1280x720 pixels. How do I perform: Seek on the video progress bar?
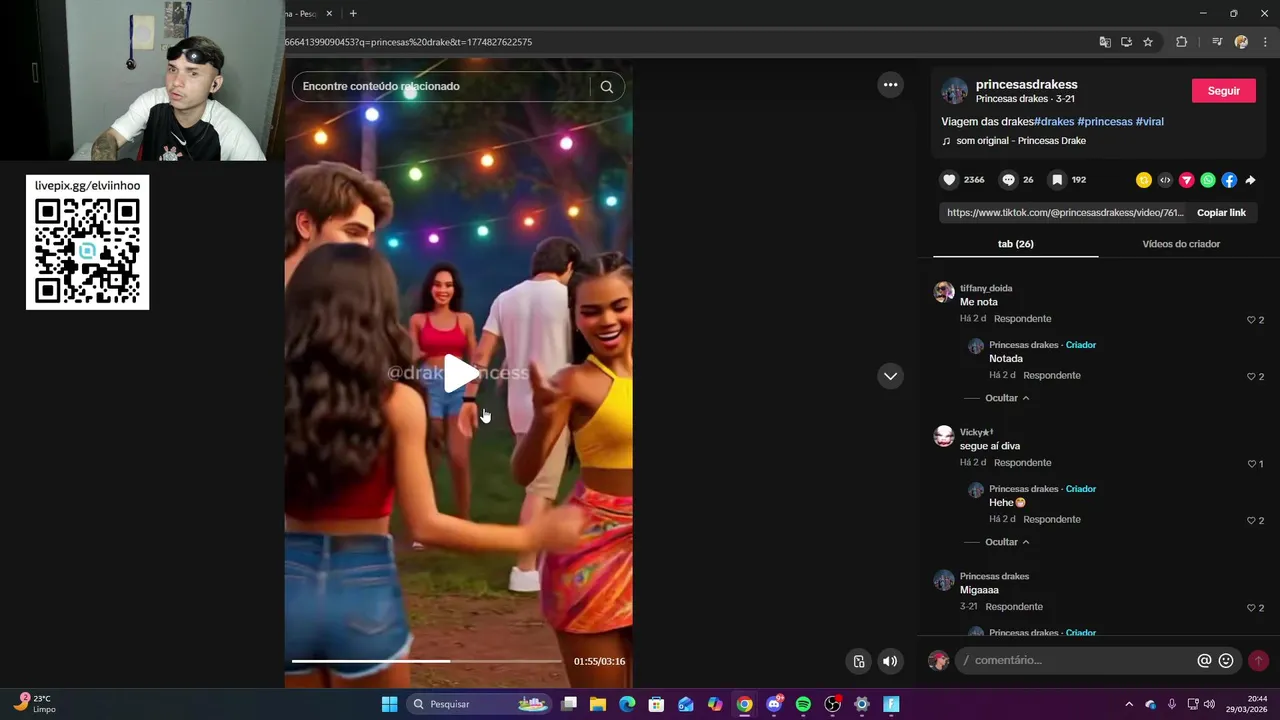(x=427, y=661)
